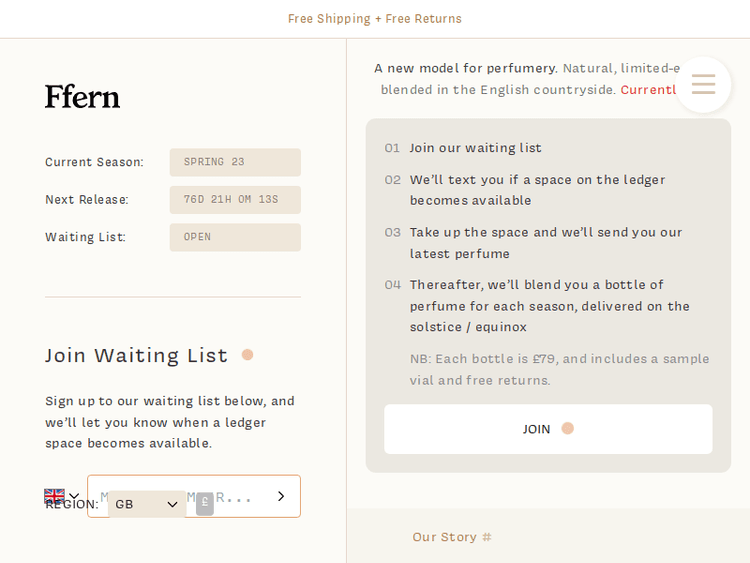This screenshot has width=750, height=563.
Task: Click the dot beside Join Waiting List heading
Action: click(x=247, y=355)
